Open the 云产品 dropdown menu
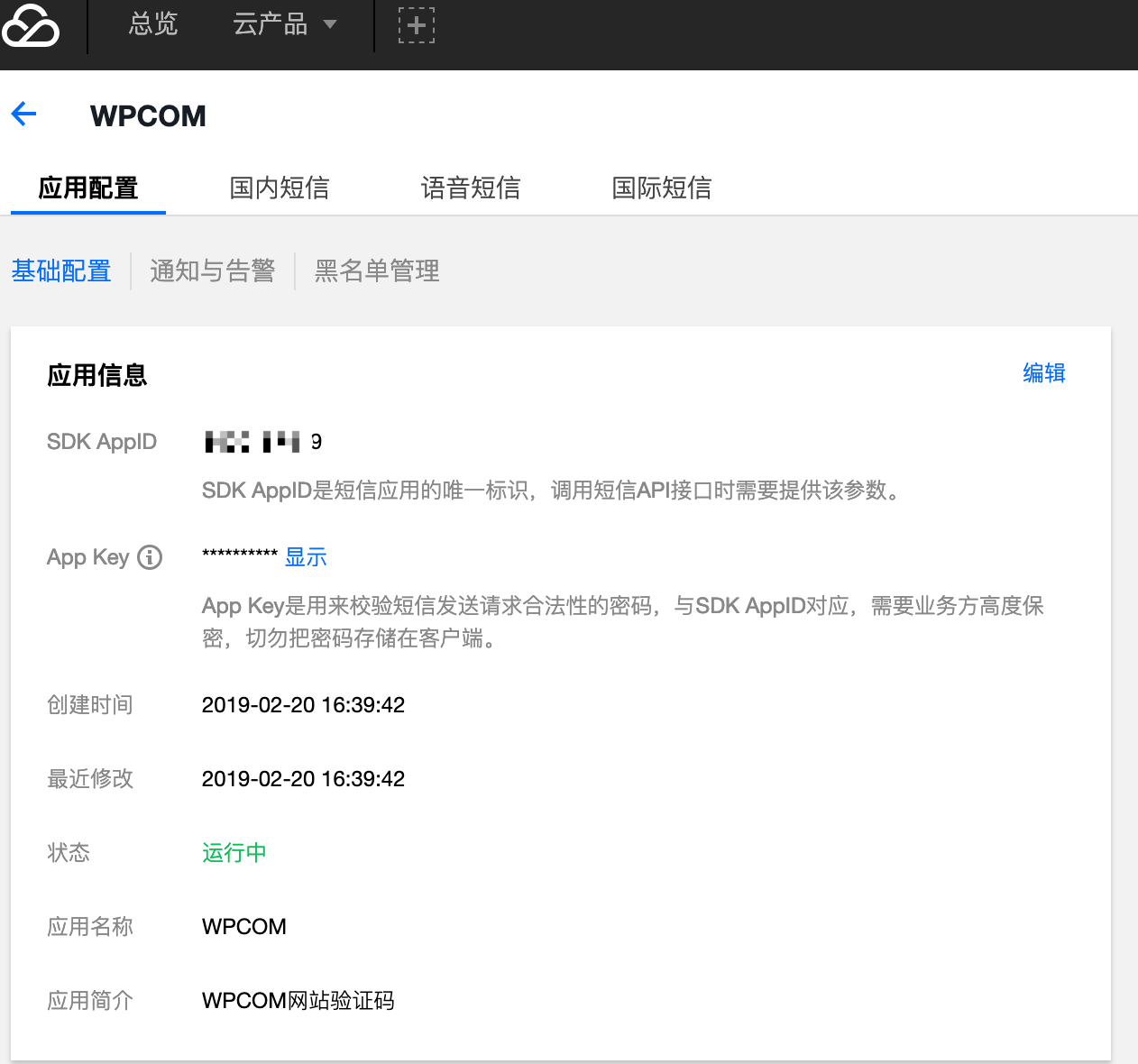1138x1064 pixels. point(284,24)
